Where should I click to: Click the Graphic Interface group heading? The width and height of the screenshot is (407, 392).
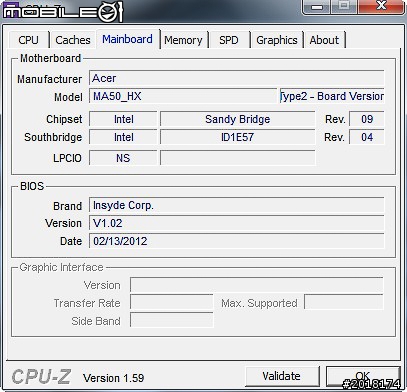coord(61,267)
